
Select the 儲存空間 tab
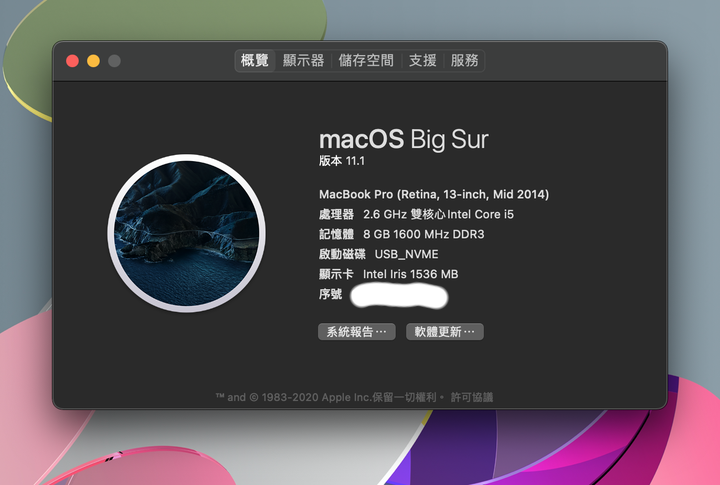tap(366, 61)
